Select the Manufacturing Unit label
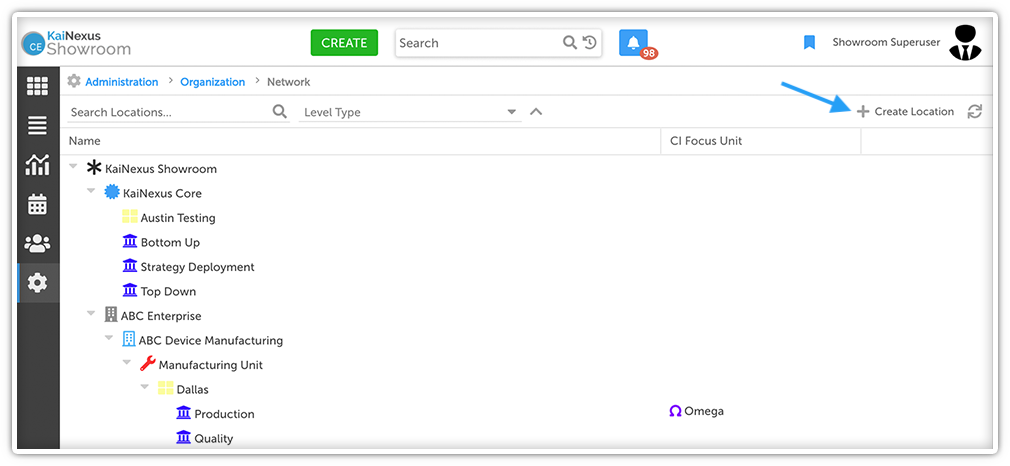The height and width of the screenshot is (466, 1010). pyautogui.click(x=211, y=365)
